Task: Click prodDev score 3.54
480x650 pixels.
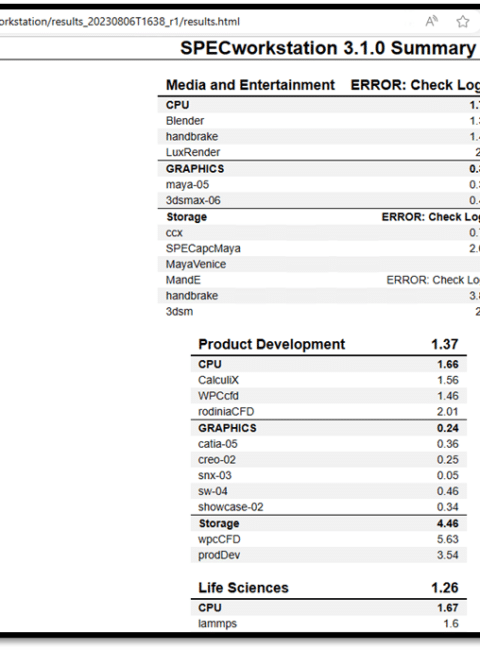Action: (448, 555)
